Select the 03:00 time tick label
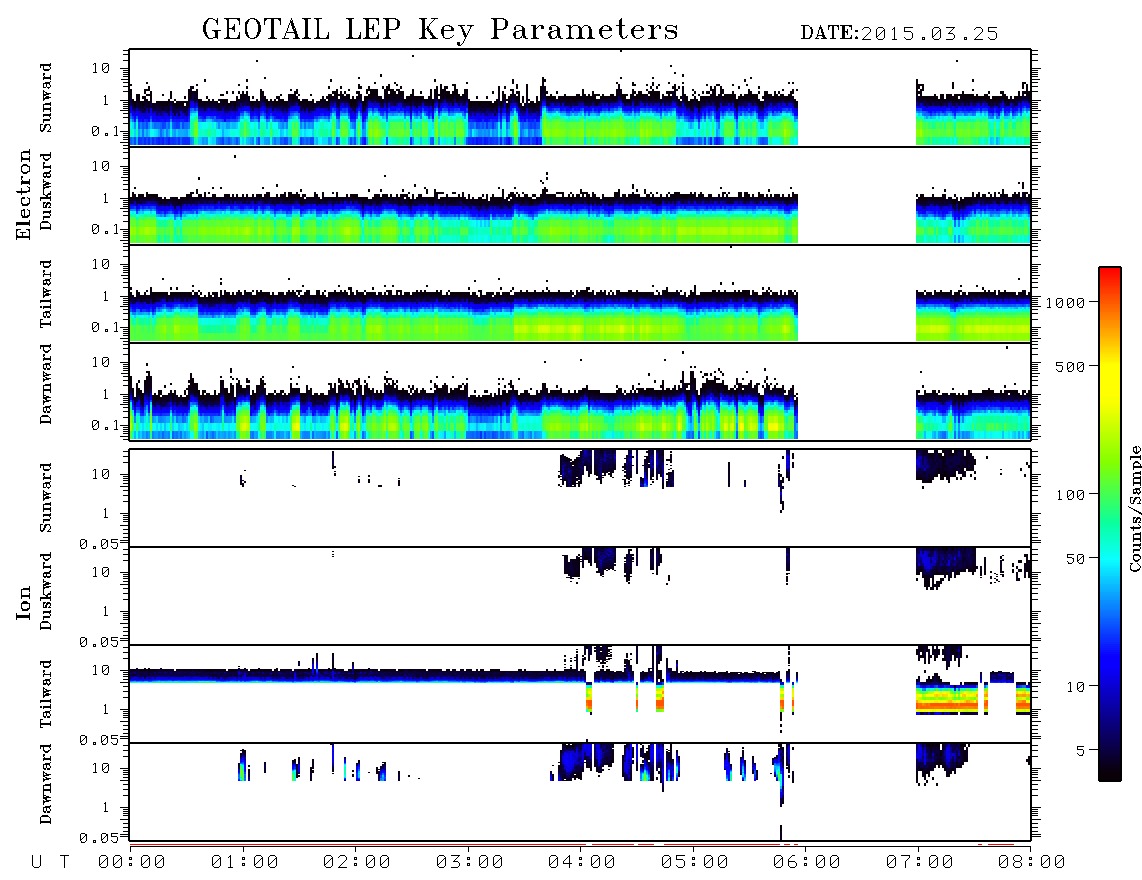The image size is (1142, 880). point(470,863)
